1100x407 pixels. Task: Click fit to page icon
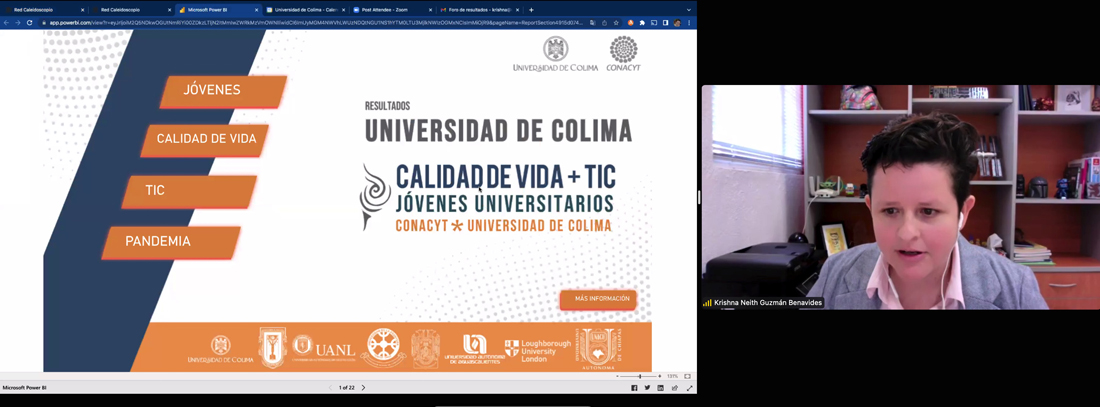click(688, 377)
